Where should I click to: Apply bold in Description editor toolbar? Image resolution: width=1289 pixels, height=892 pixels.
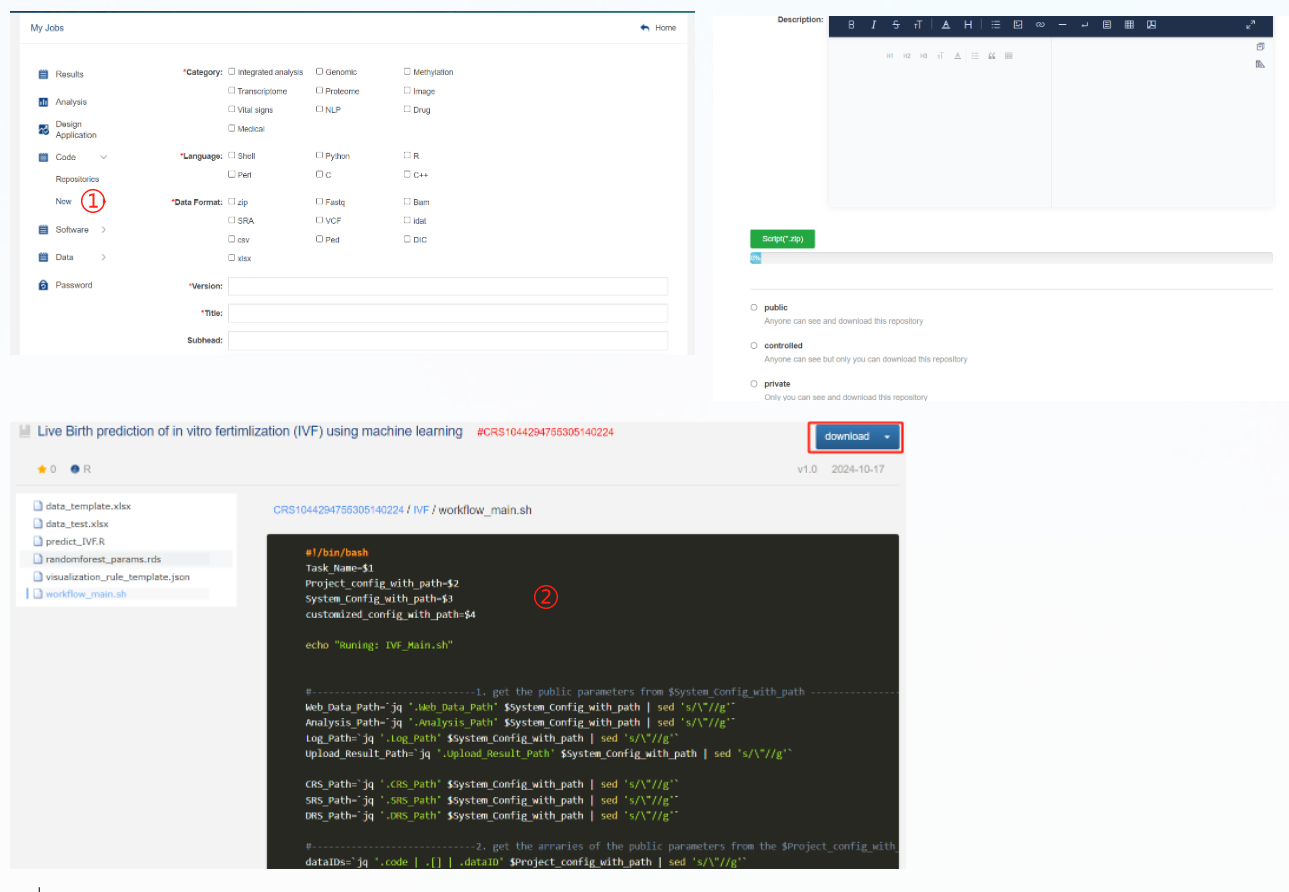pos(851,25)
